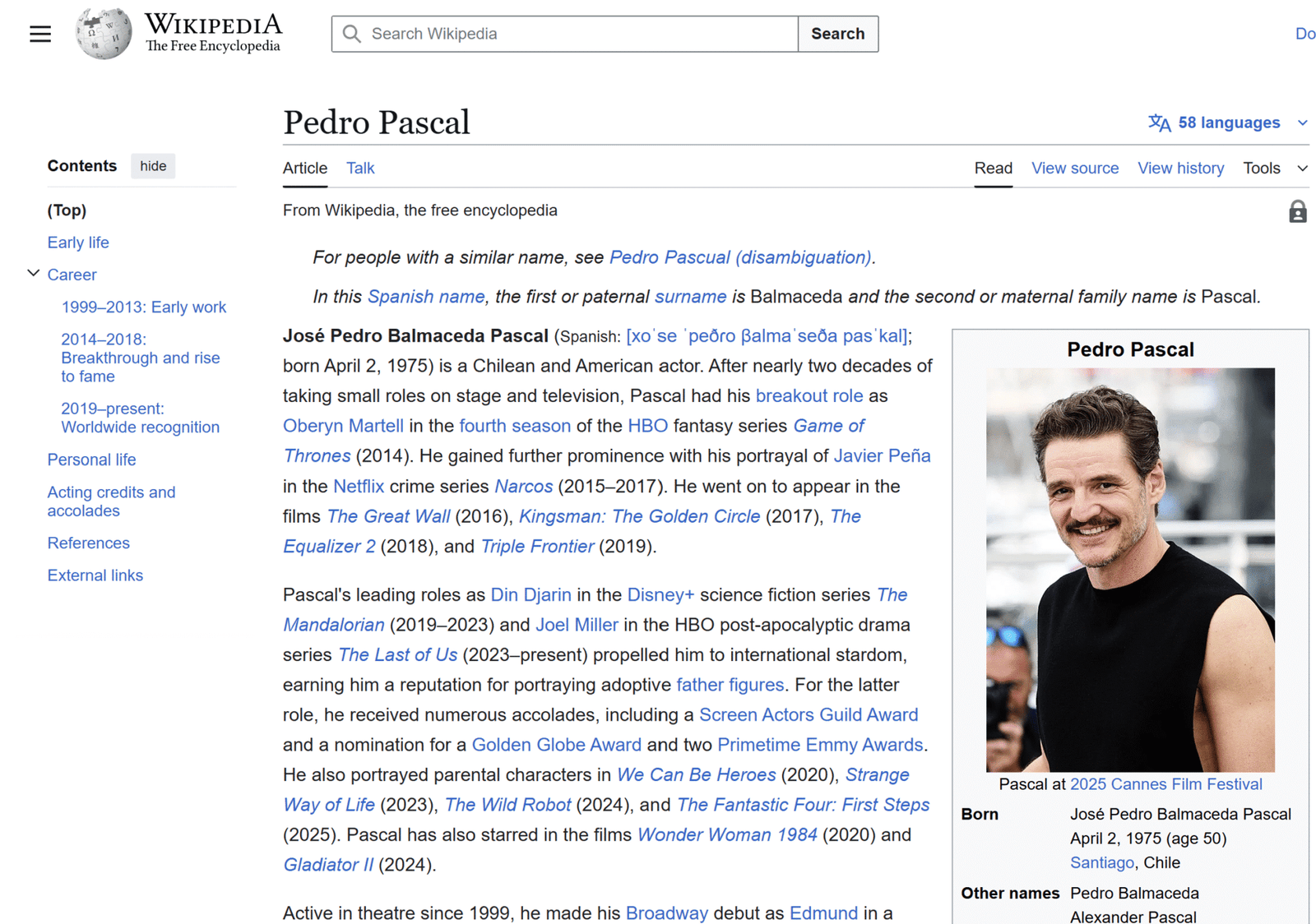
Task: Go to Personal life section in contents
Action: point(91,460)
